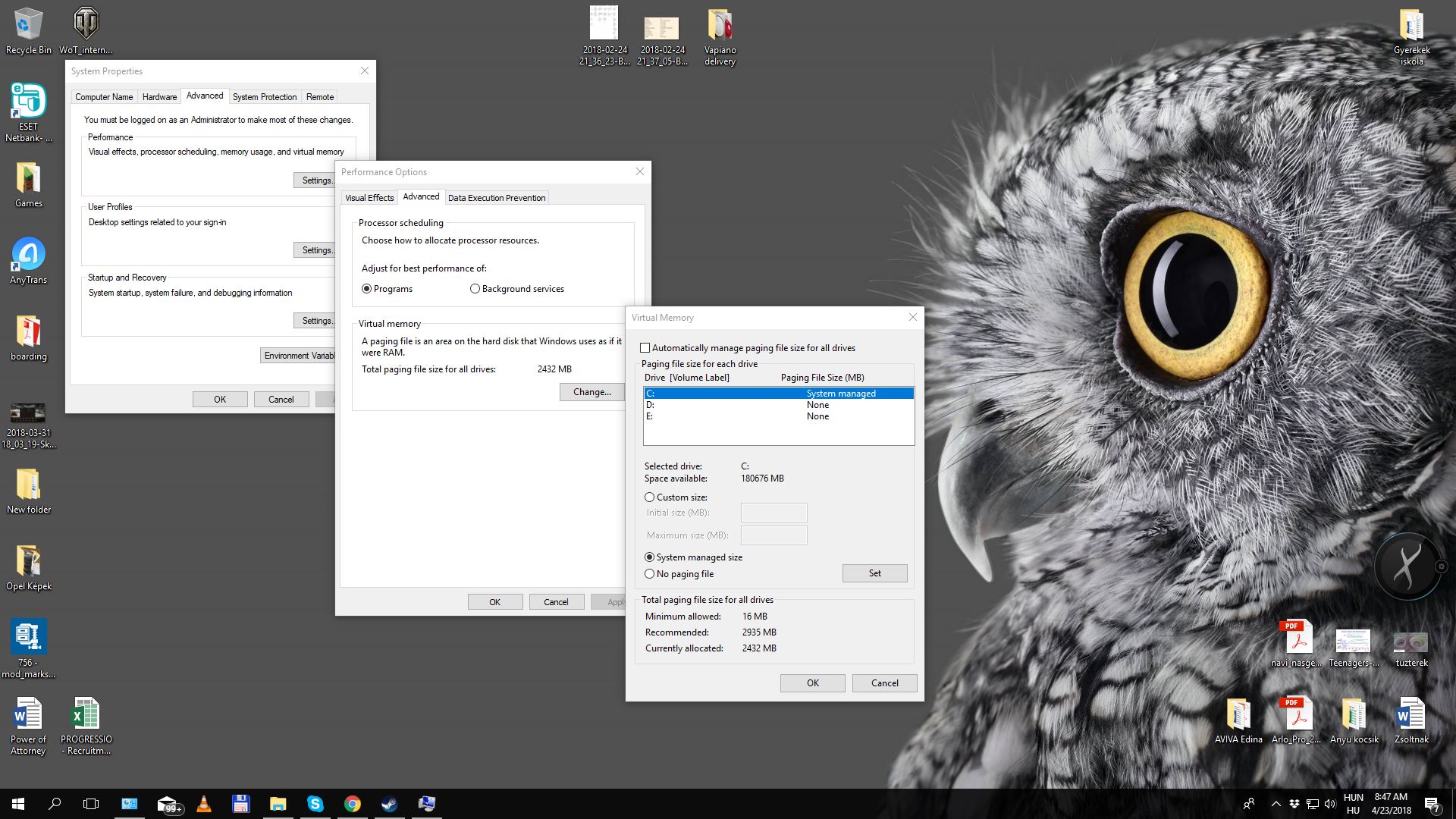Screen dimensions: 1456x819
Task: Select the No paging file option
Action: click(x=649, y=574)
